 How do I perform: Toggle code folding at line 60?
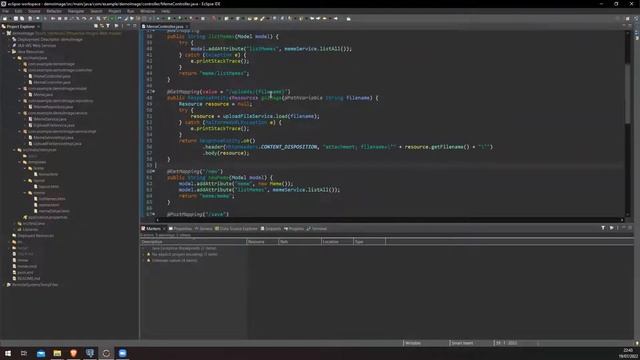[x=154, y=171]
